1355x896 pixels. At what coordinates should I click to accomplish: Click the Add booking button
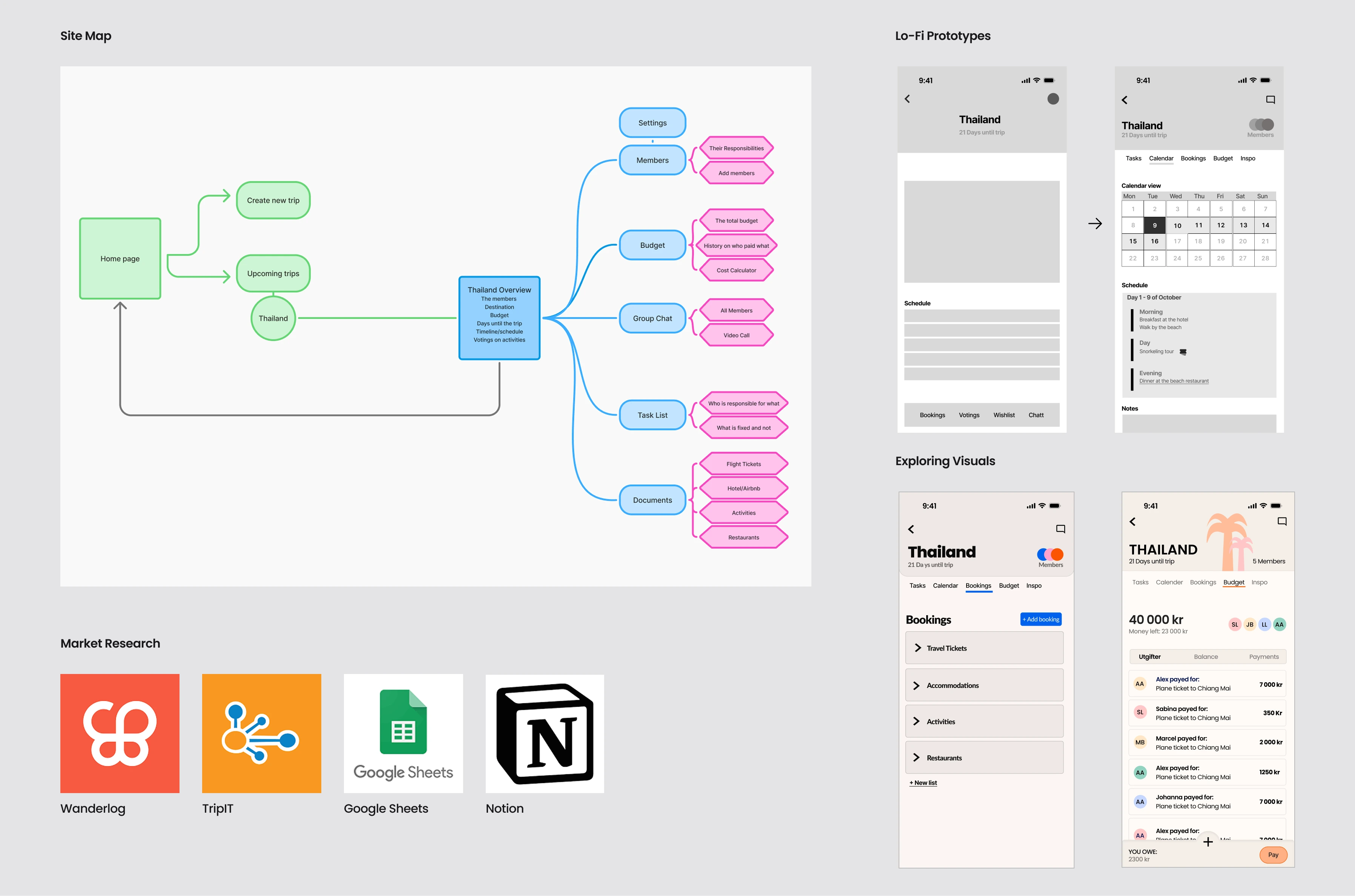[x=1040, y=619]
